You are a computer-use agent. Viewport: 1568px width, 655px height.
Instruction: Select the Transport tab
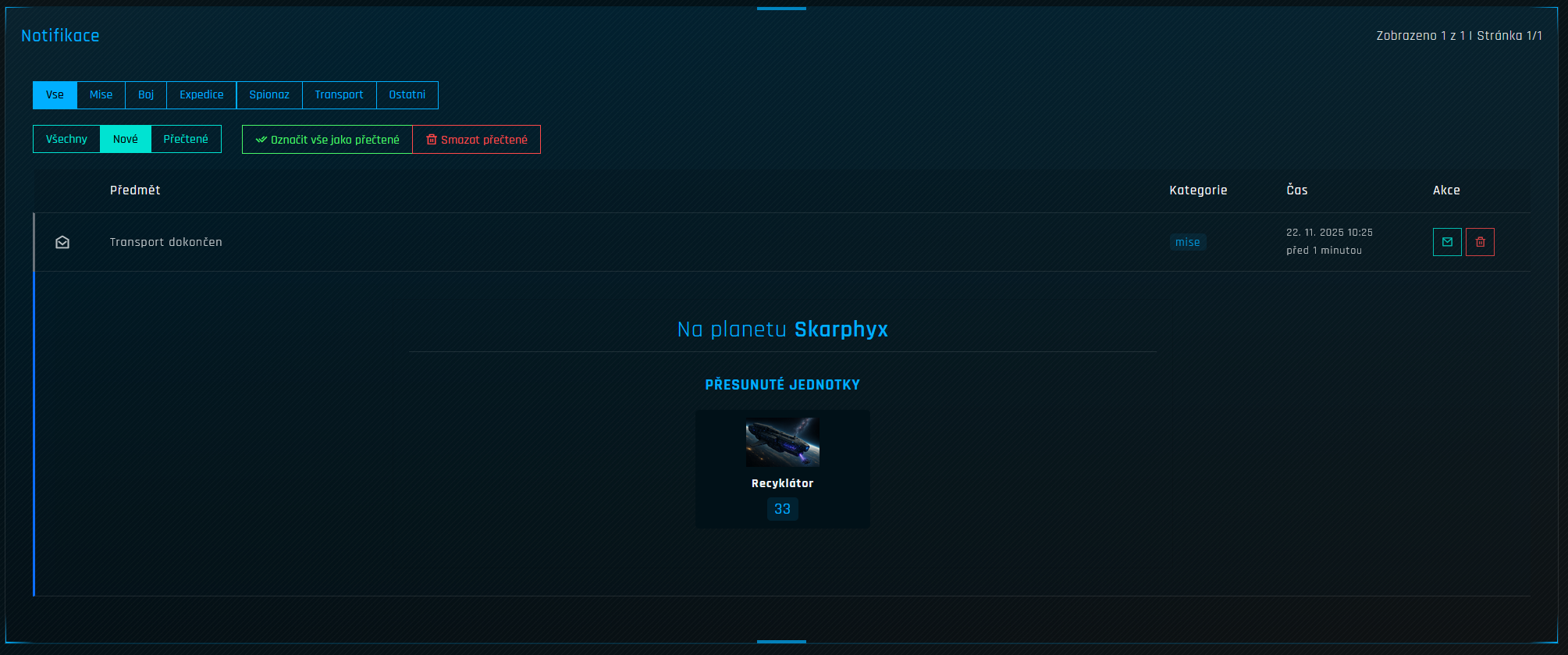point(339,95)
